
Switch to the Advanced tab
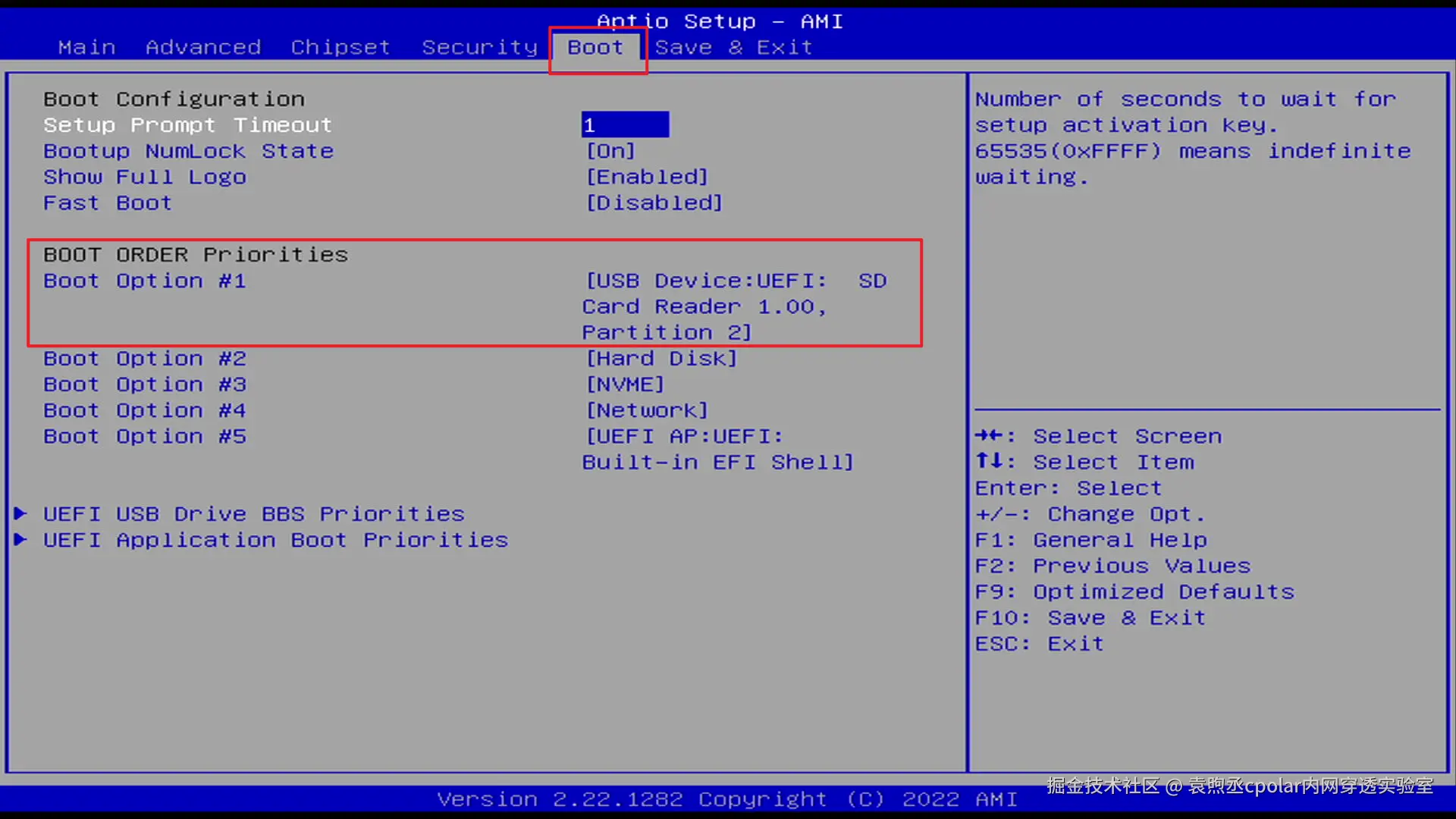coord(203,47)
